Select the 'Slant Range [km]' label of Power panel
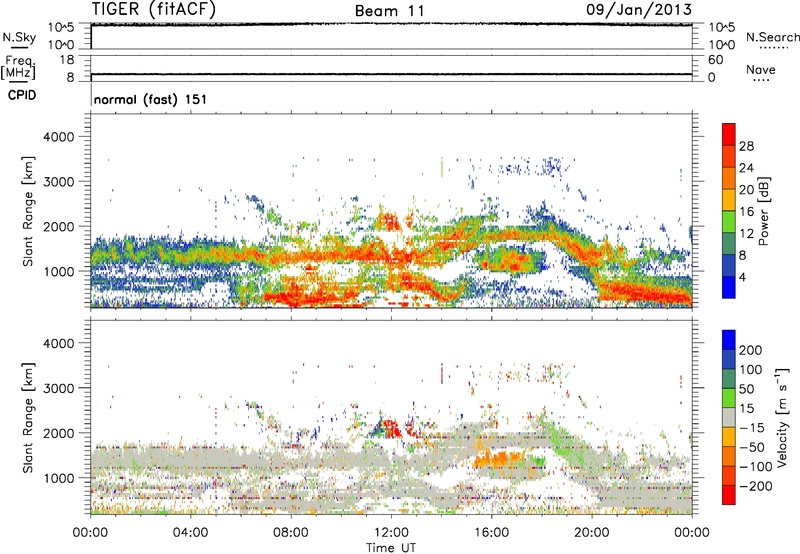The height and width of the screenshot is (554, 800). pos(28,211)
